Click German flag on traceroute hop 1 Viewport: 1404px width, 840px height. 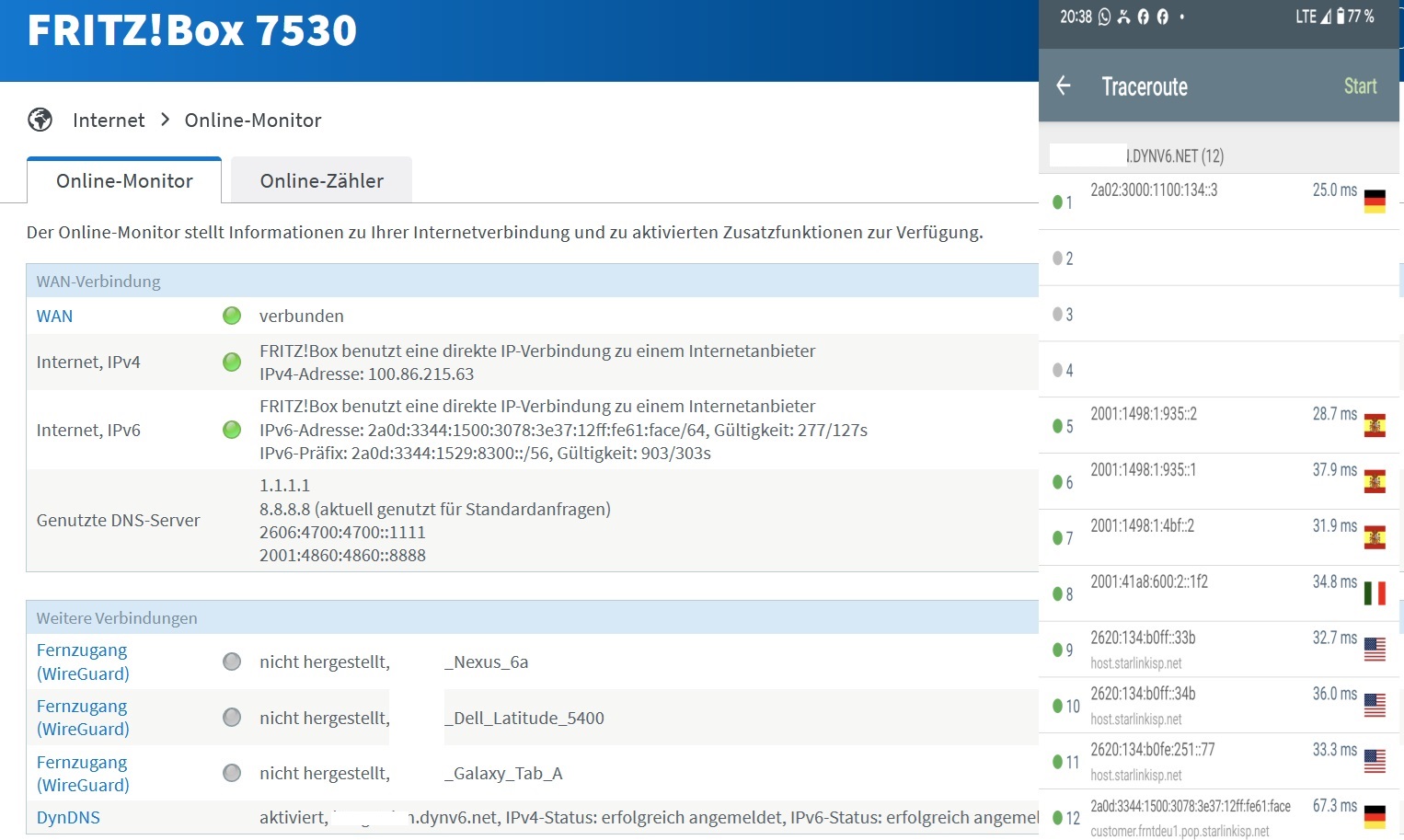[x=1375, y=201]
